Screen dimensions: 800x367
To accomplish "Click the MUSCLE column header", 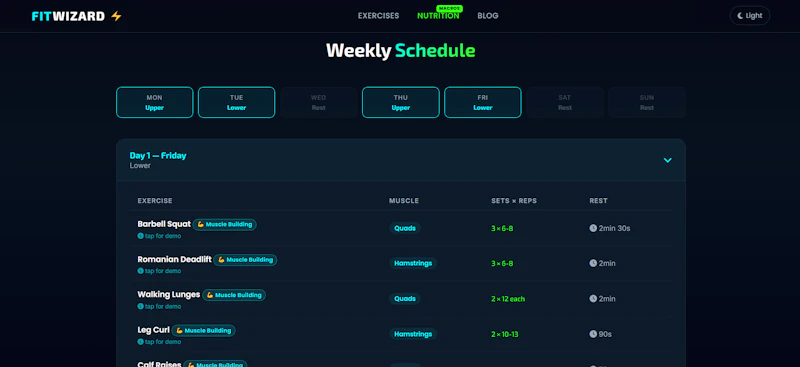I will pyautogui.click(x=404, y=201).
